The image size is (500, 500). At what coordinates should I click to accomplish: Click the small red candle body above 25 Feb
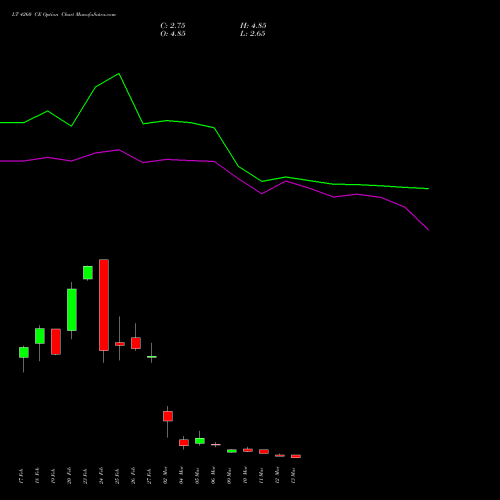coord(120,344)
